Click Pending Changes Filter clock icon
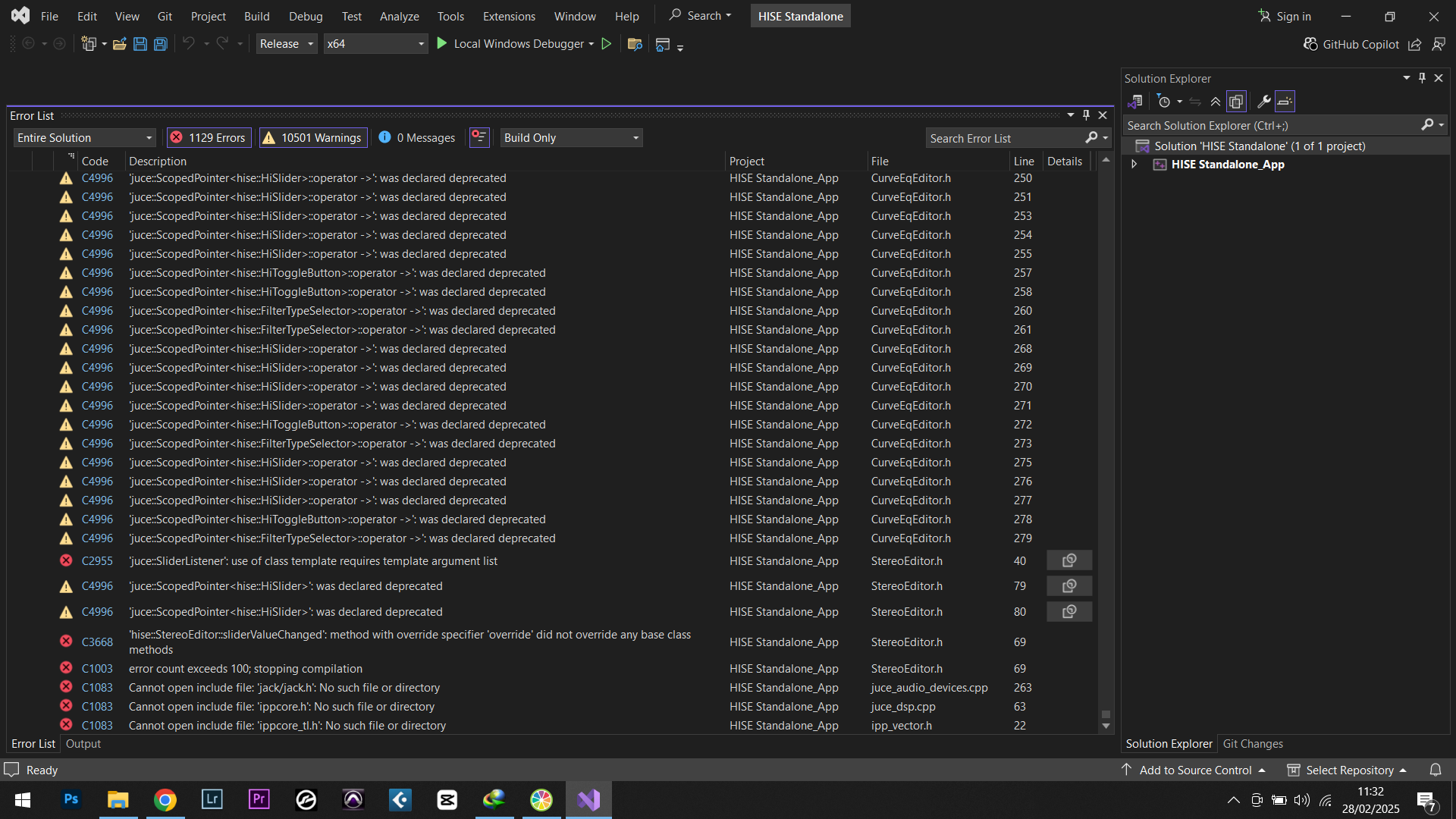Image resolution: width=1456 pixels, height=819 pixels. click(1164, 101)
